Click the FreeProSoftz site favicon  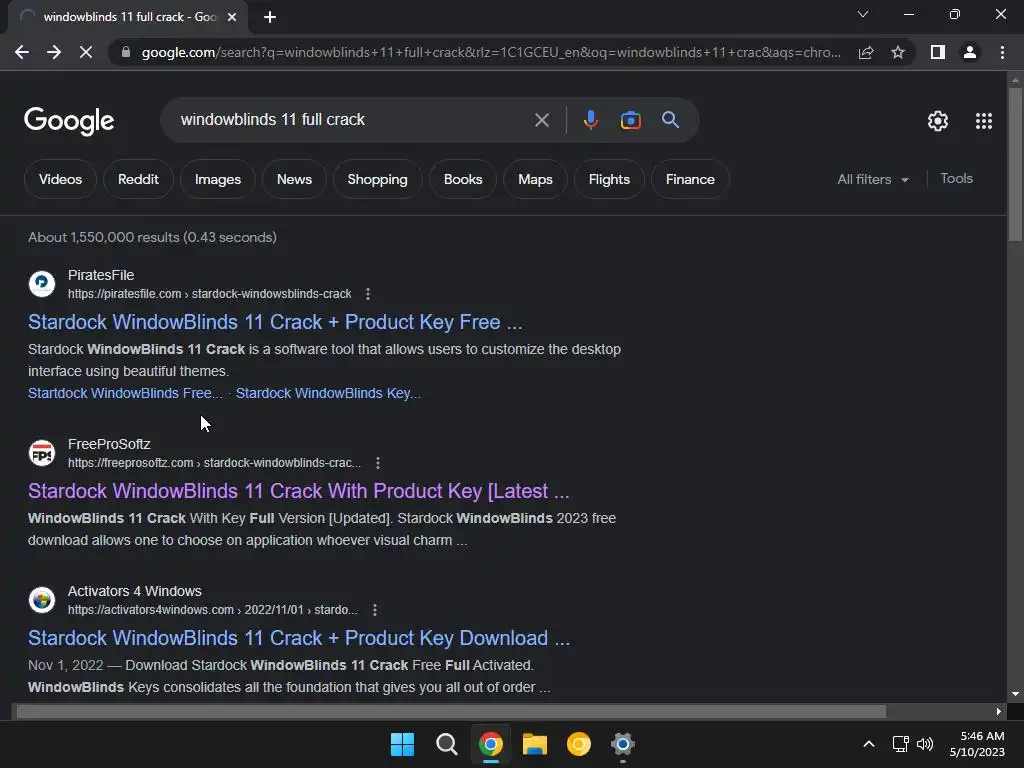coord(42,453)
